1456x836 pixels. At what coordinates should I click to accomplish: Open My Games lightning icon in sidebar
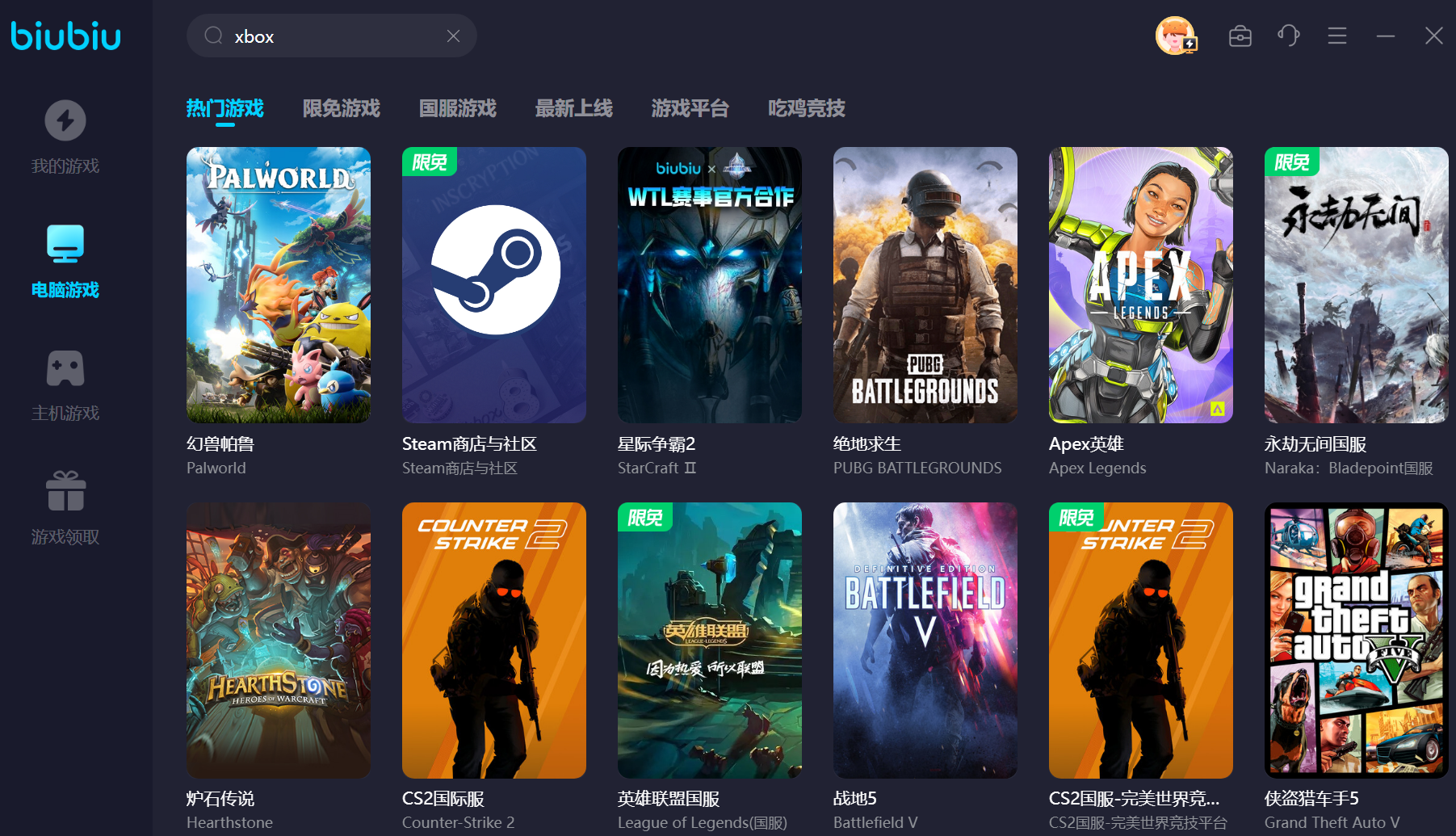pyautogui.click(x=65, y=121)
